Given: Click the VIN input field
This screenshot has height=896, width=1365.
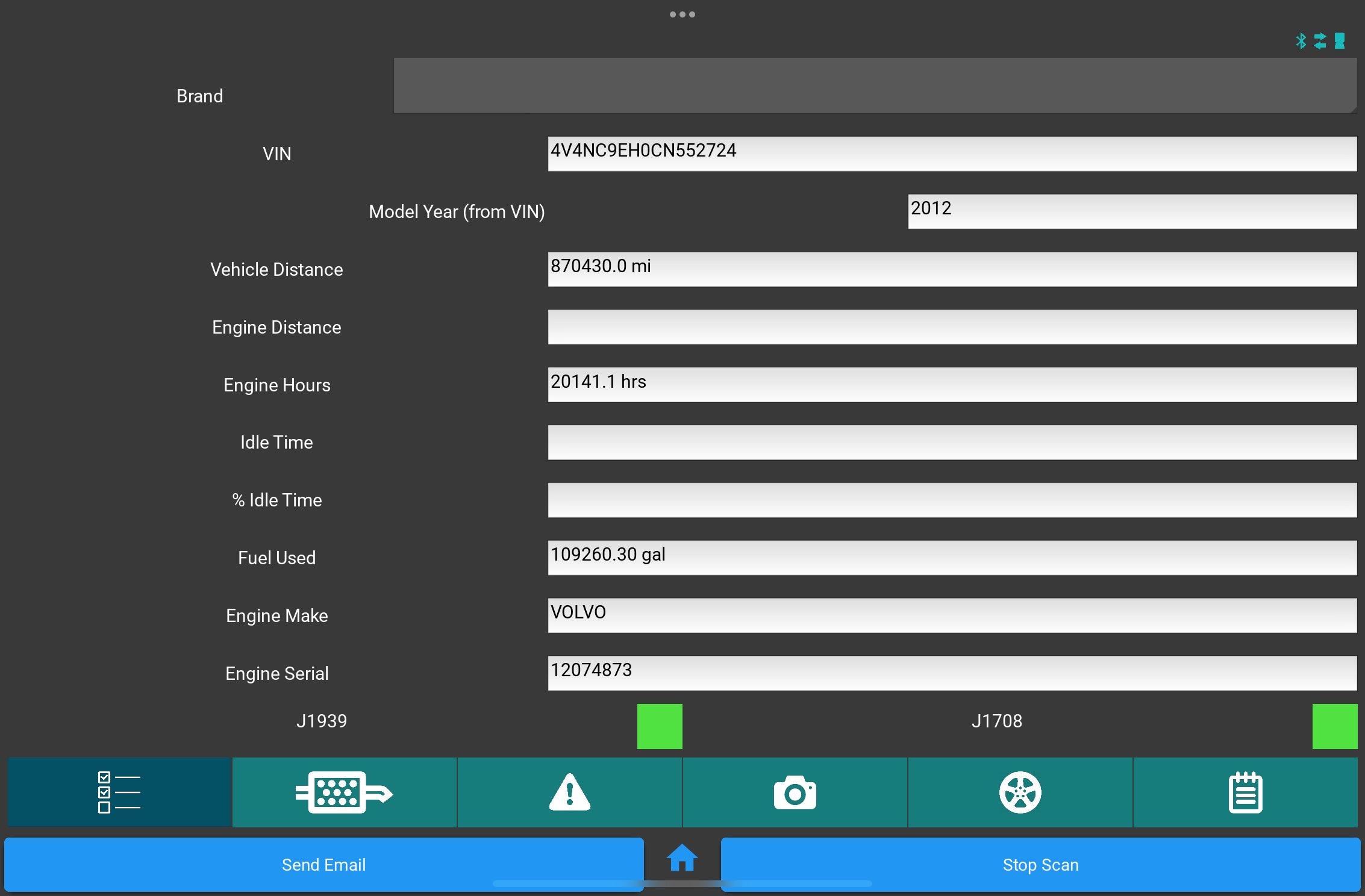Looking at the screenshot, I should pyautogui.click(x=953, y=153).
